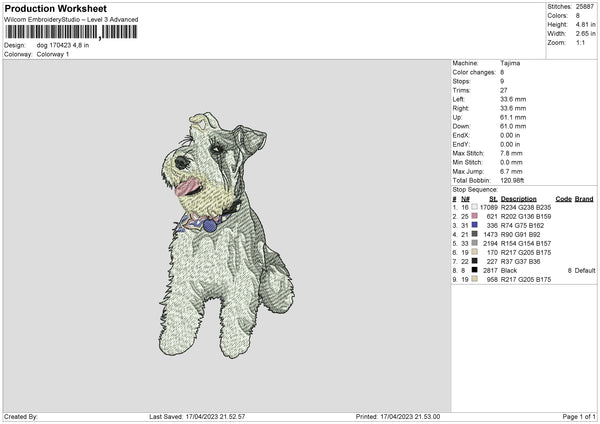Click the St. stitch count column header

[493, 198]
